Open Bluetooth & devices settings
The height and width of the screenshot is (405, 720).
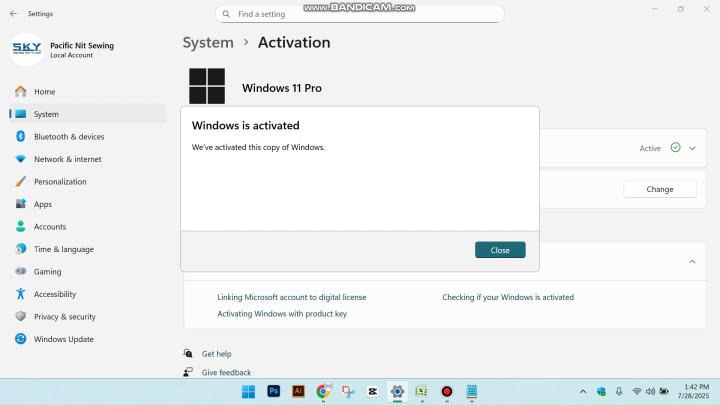pyautogui.click(x=87, y=136)
